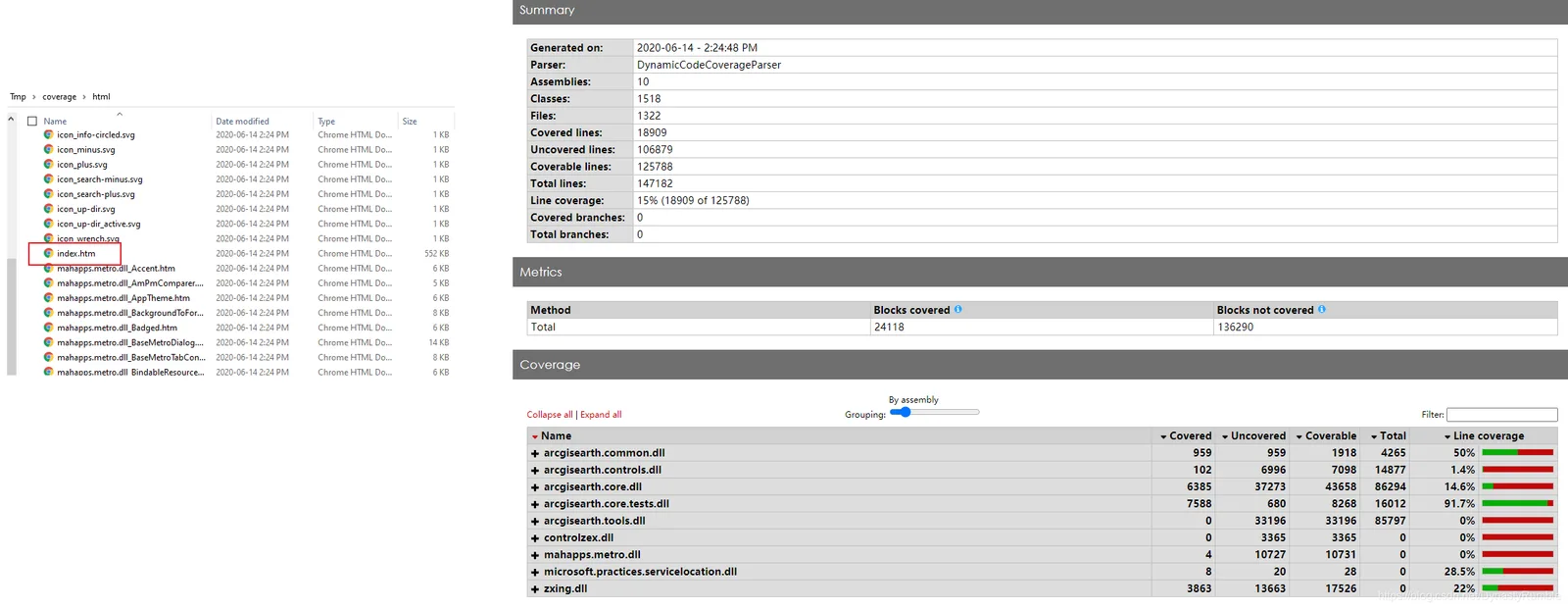Click the Chrome icon beside icon_wrench.svg
Viewport: 1568px width, 609px height.
pyautogui.click(x=48, y=238)
